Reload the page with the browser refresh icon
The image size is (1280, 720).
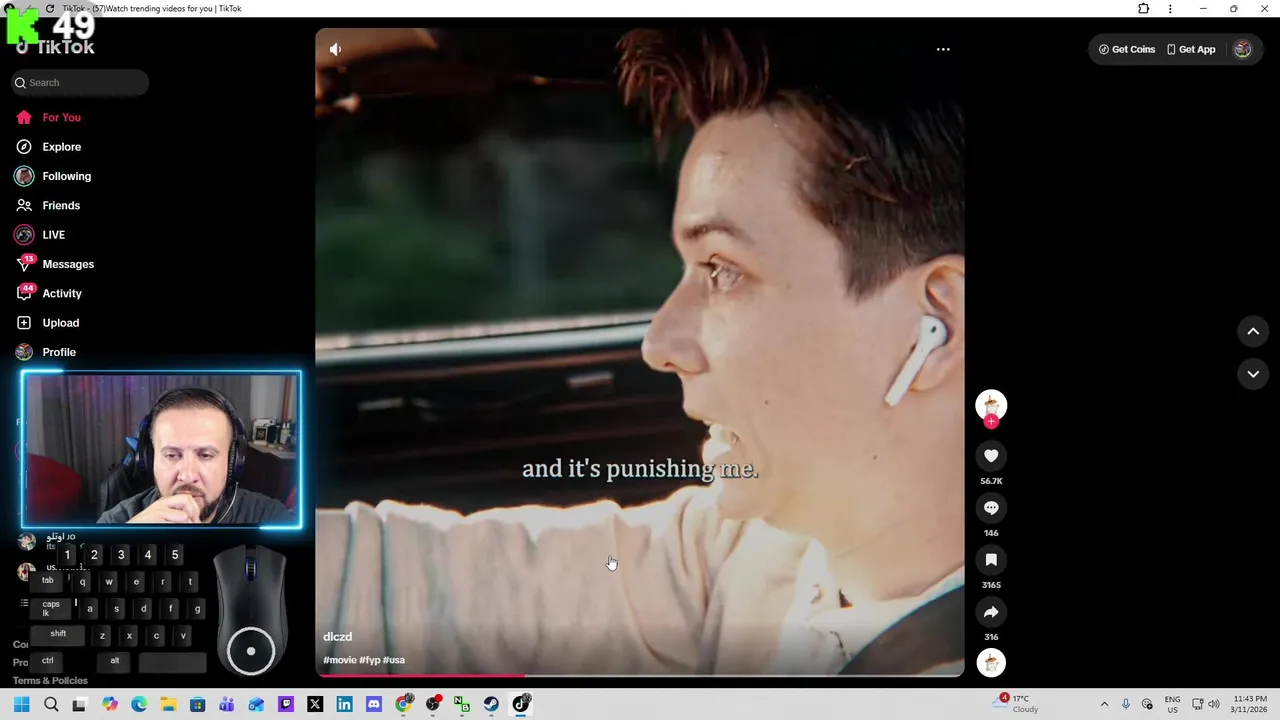50,9
